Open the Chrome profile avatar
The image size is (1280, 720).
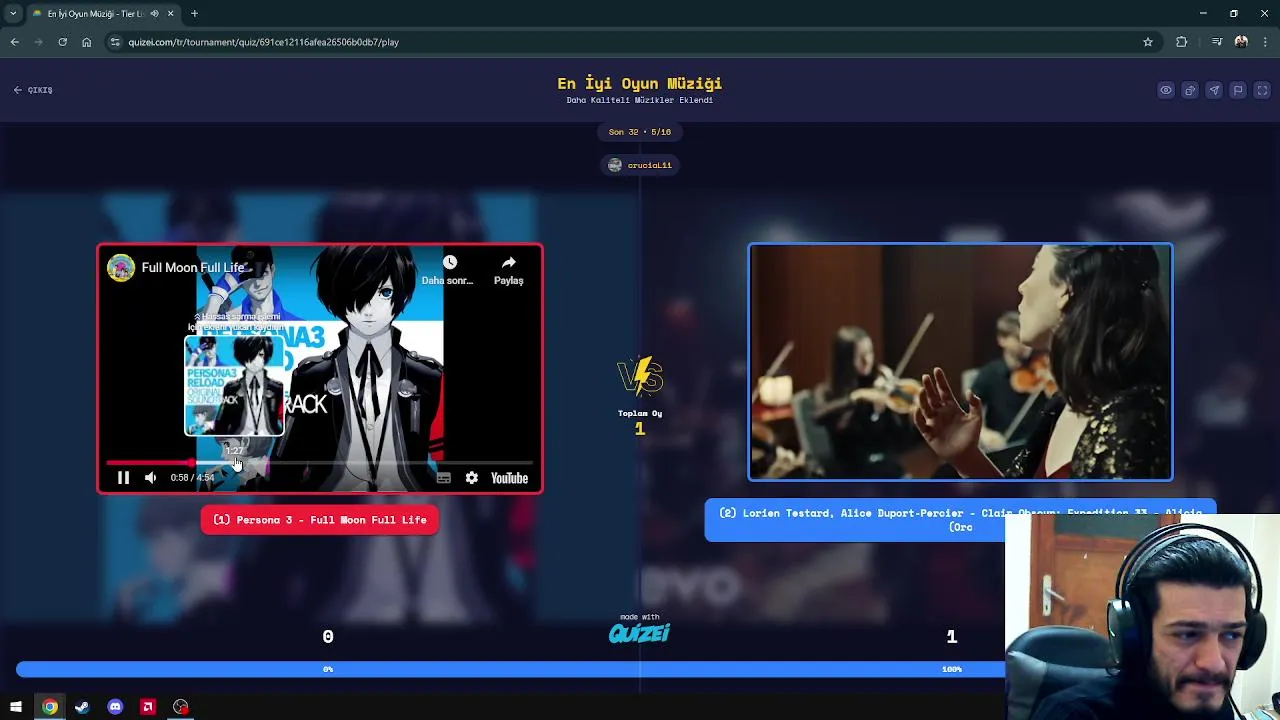tap(1241, 42)
